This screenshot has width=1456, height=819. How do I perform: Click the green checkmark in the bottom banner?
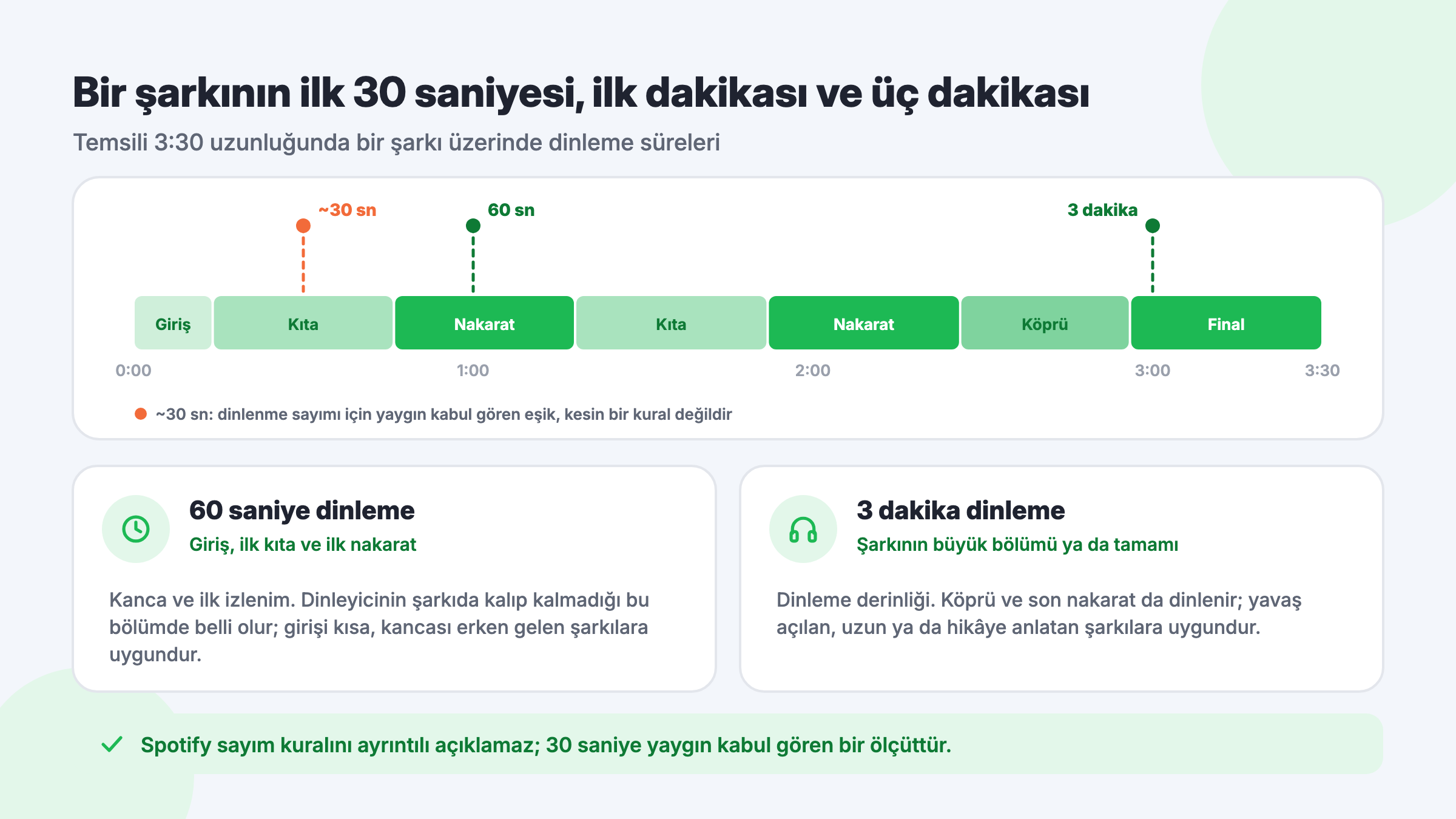tap(112, 744)
